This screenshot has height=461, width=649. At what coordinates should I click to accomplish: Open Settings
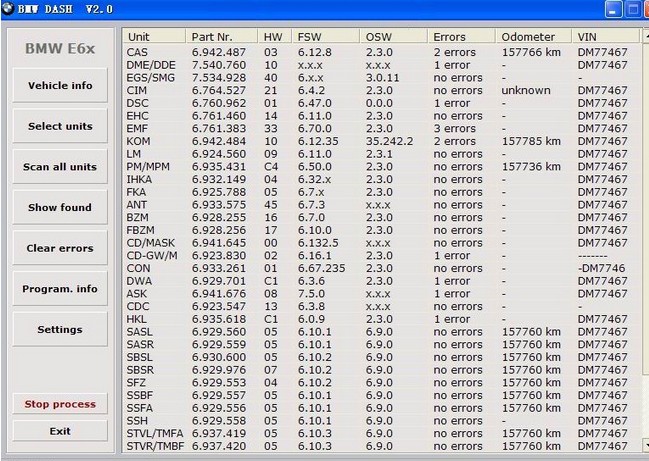tap(60, 329)
